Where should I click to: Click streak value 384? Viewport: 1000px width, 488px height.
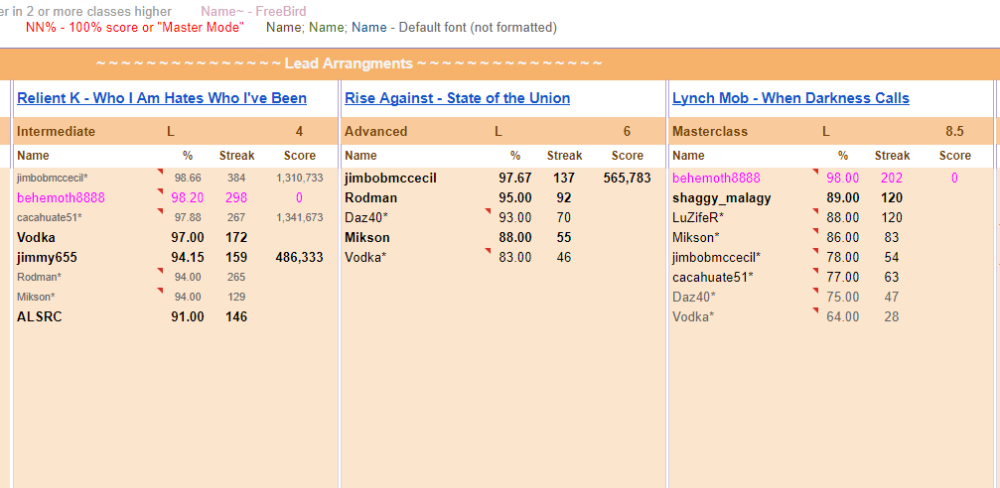pos(237,178)
